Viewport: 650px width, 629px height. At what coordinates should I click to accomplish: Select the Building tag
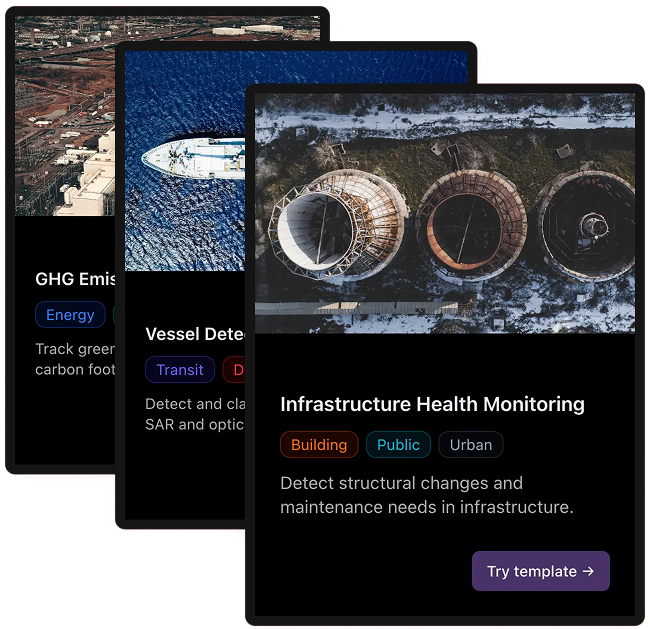pos(319,444)
